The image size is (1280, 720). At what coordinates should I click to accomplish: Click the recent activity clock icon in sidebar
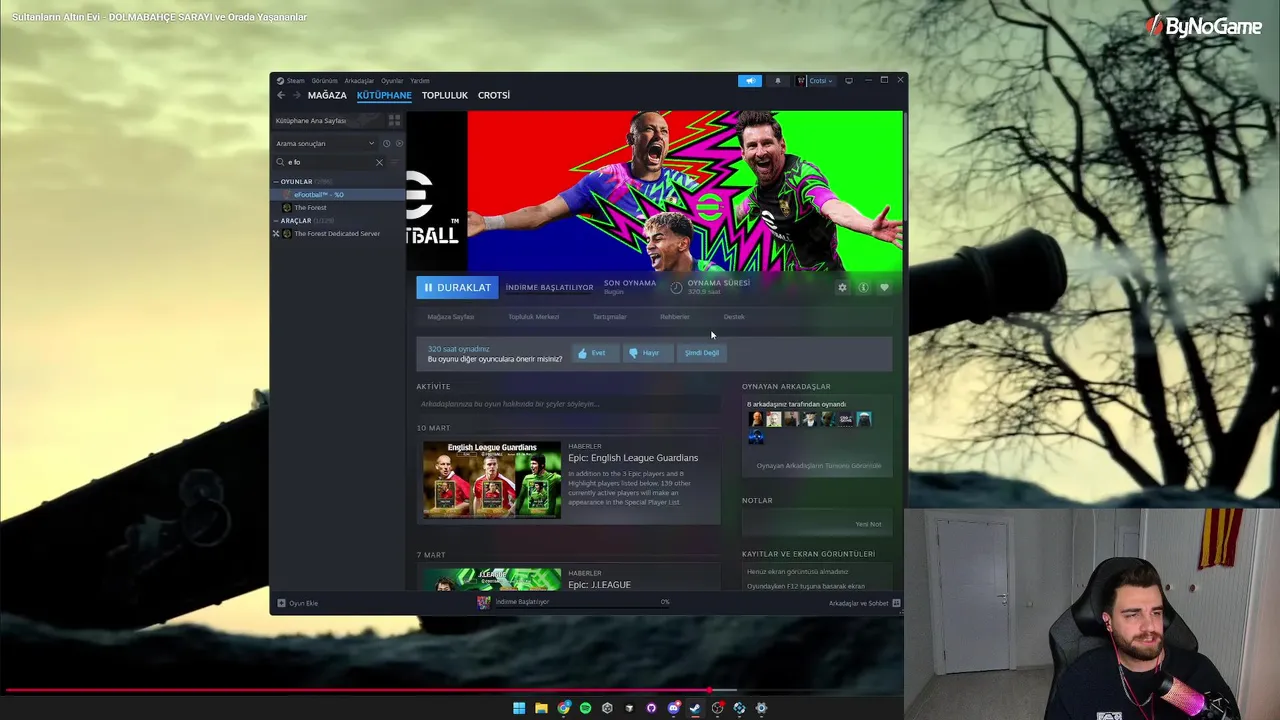[386, 143]
